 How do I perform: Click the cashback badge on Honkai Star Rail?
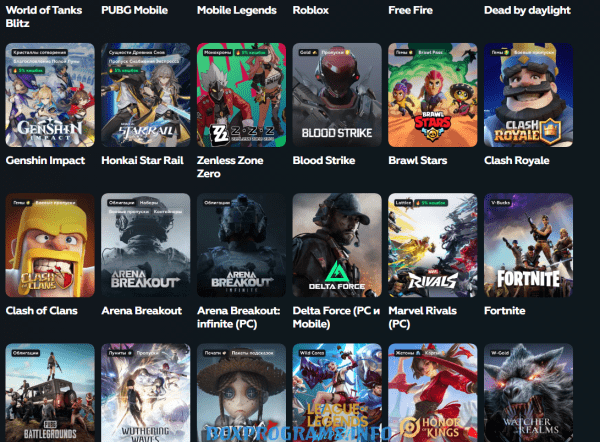(x=124, y=71)
